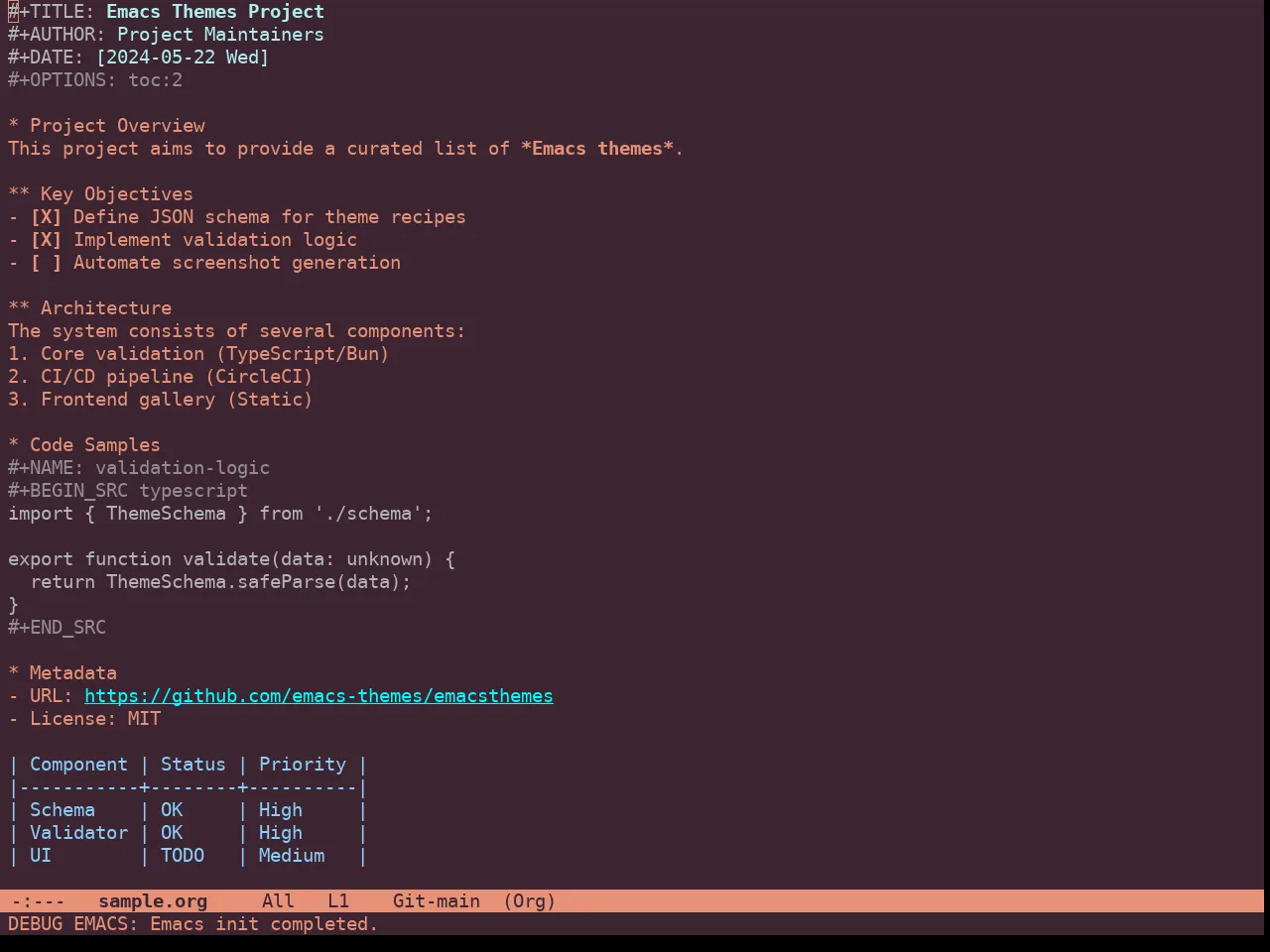1270x952 pixels.
Task: Toggle the 'Implement validation logic' checkbox
Action: click(x=46, y=240)
